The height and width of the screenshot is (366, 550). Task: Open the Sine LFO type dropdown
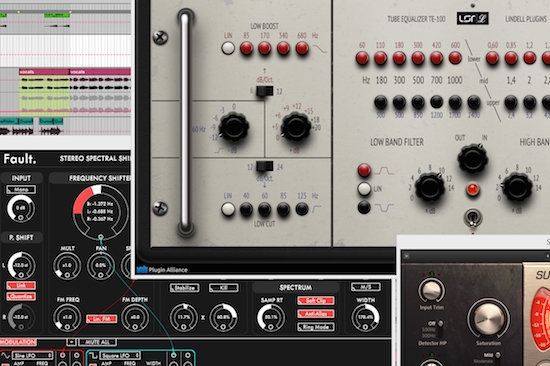[x=33, y=355]
